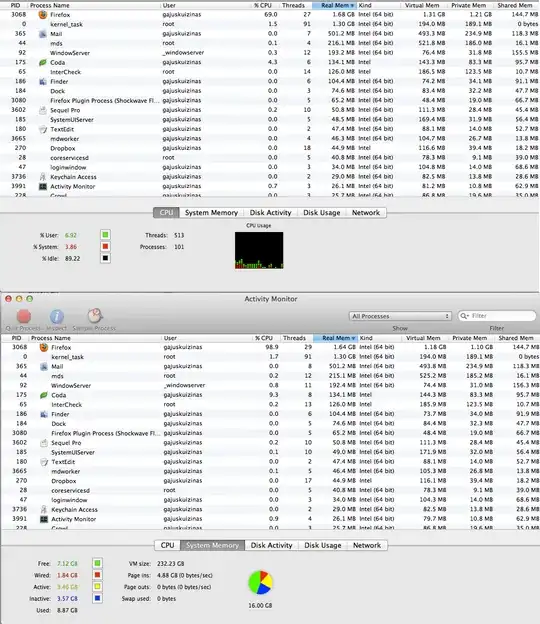Select Dropbox row with 18 threads
540x624 pixels.
pyautogui.click(x=270, y=148)
